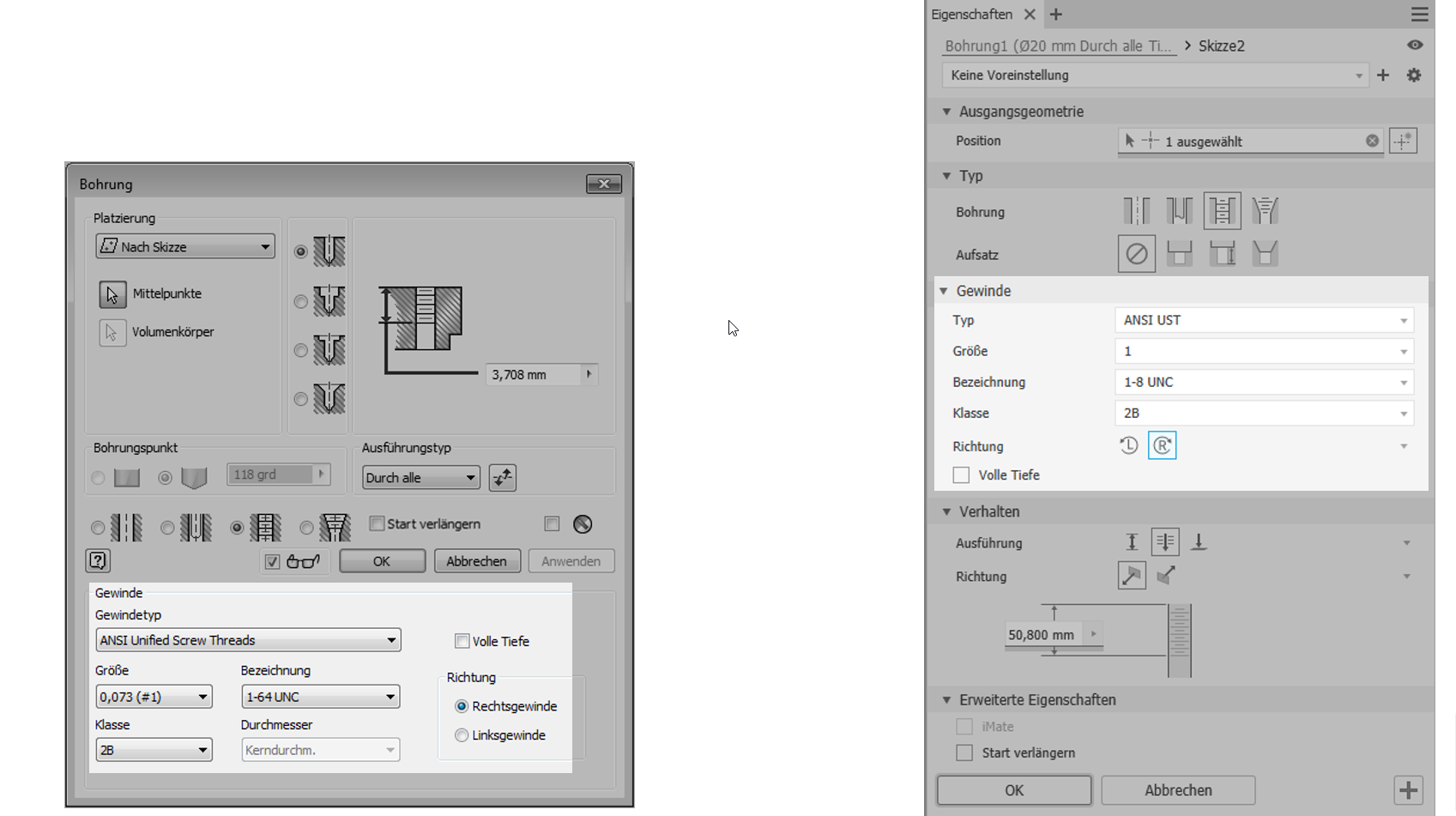Click the iMate circle icon in Bohrung dialog
Screen dimensions: 1456x816
click(x=583, y=524)
